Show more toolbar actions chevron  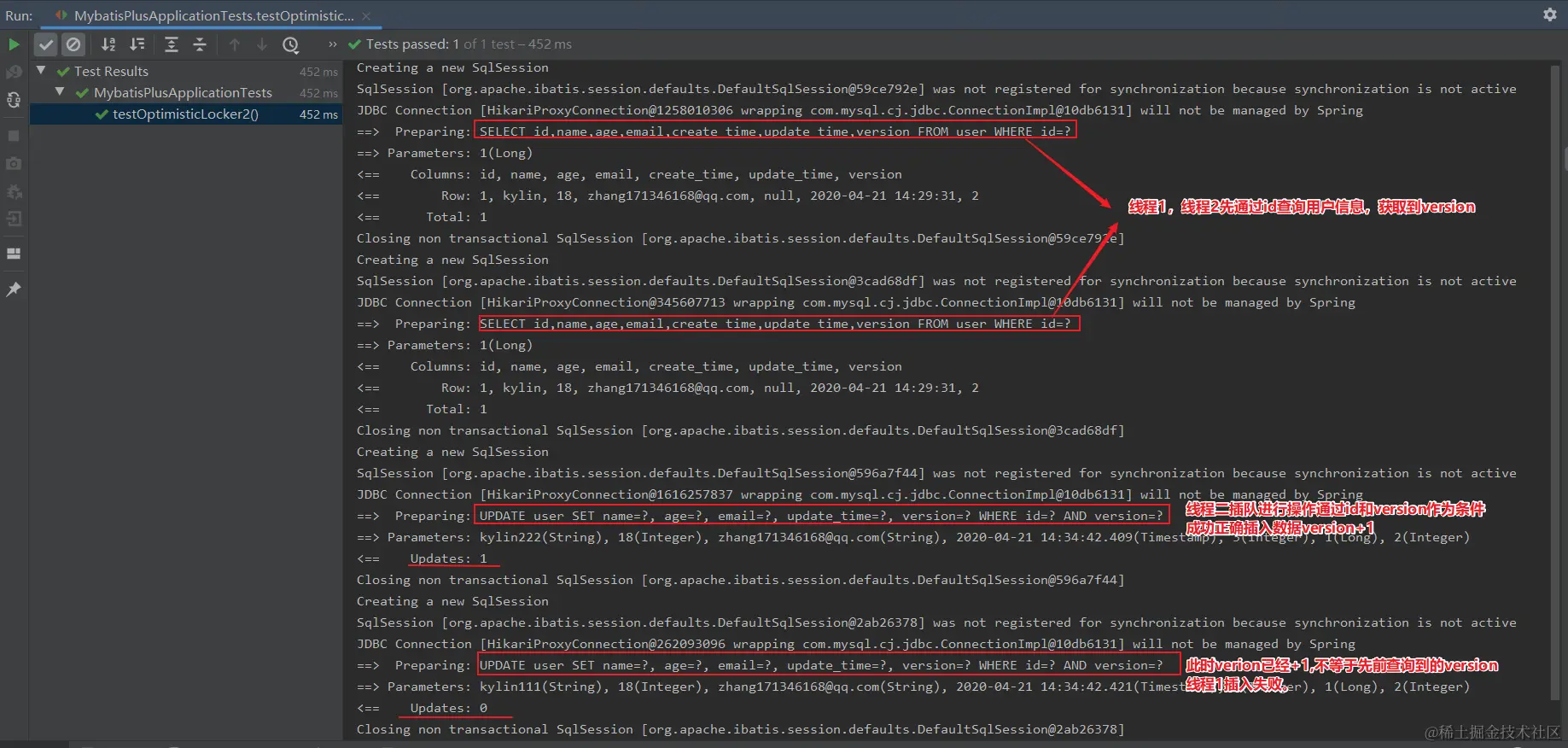click(x=332, y=44)
